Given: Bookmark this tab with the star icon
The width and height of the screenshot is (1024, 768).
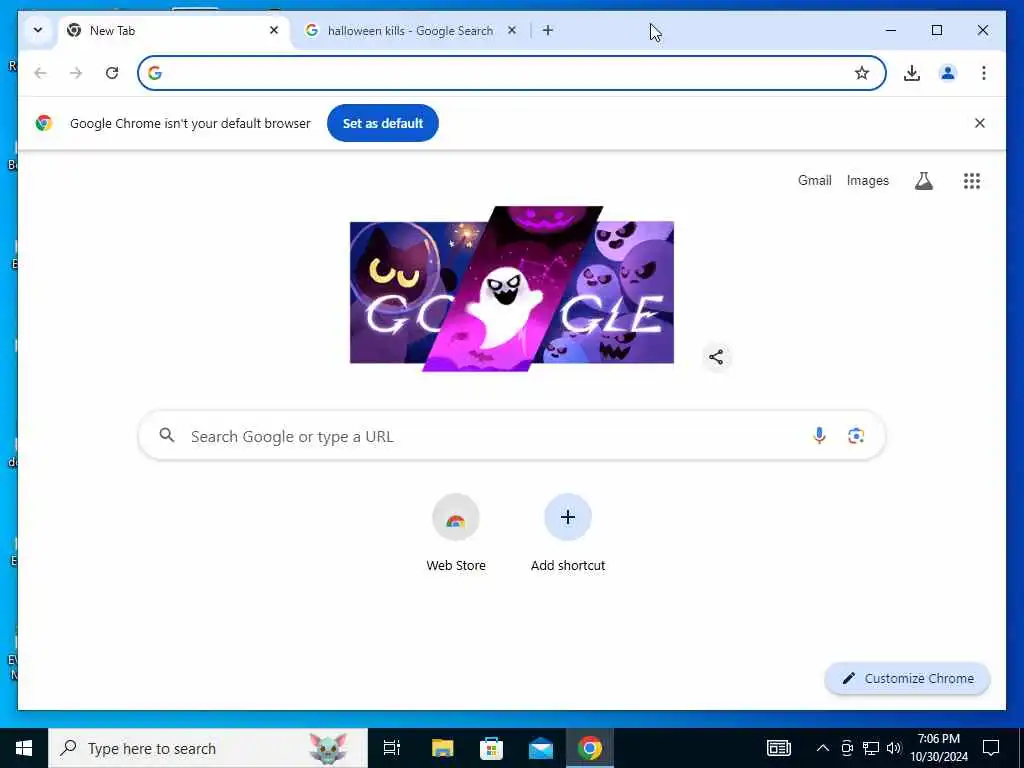Looking at the screenshot, I should [x=862, y=73].
